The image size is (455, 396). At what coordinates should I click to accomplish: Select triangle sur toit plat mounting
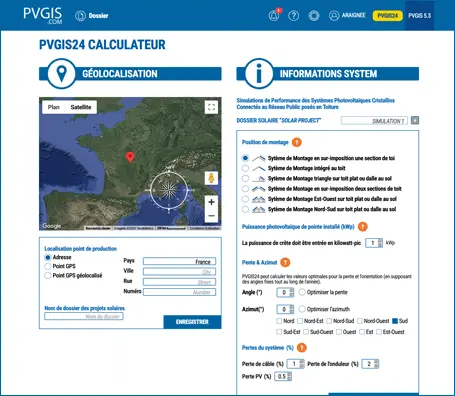pos(245,179)
